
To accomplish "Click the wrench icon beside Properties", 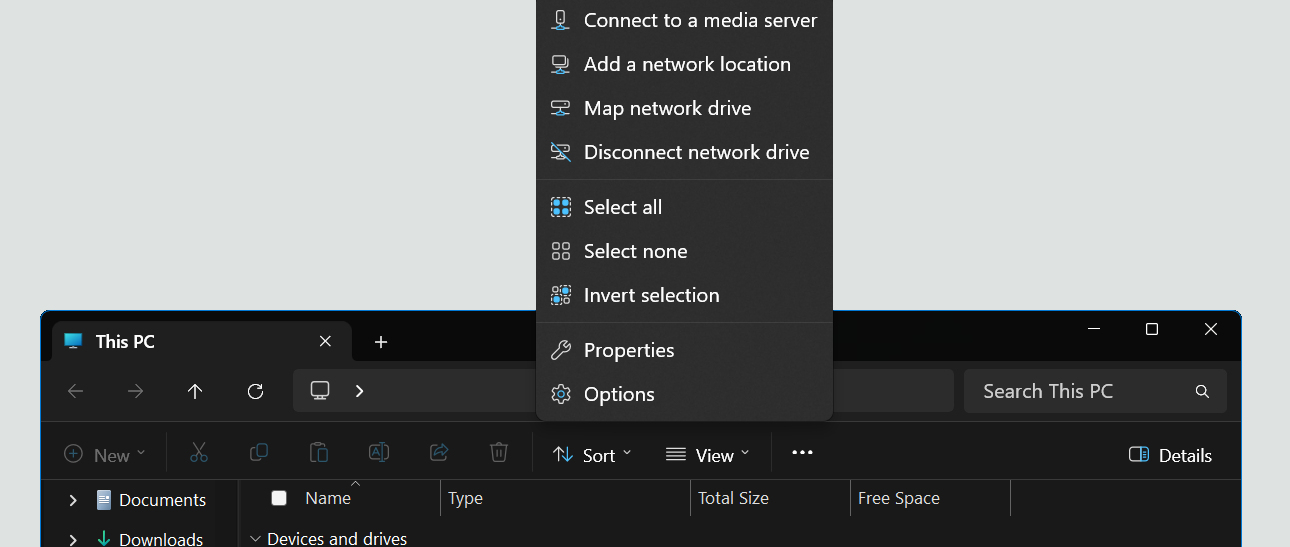I will tap(561, 350).
